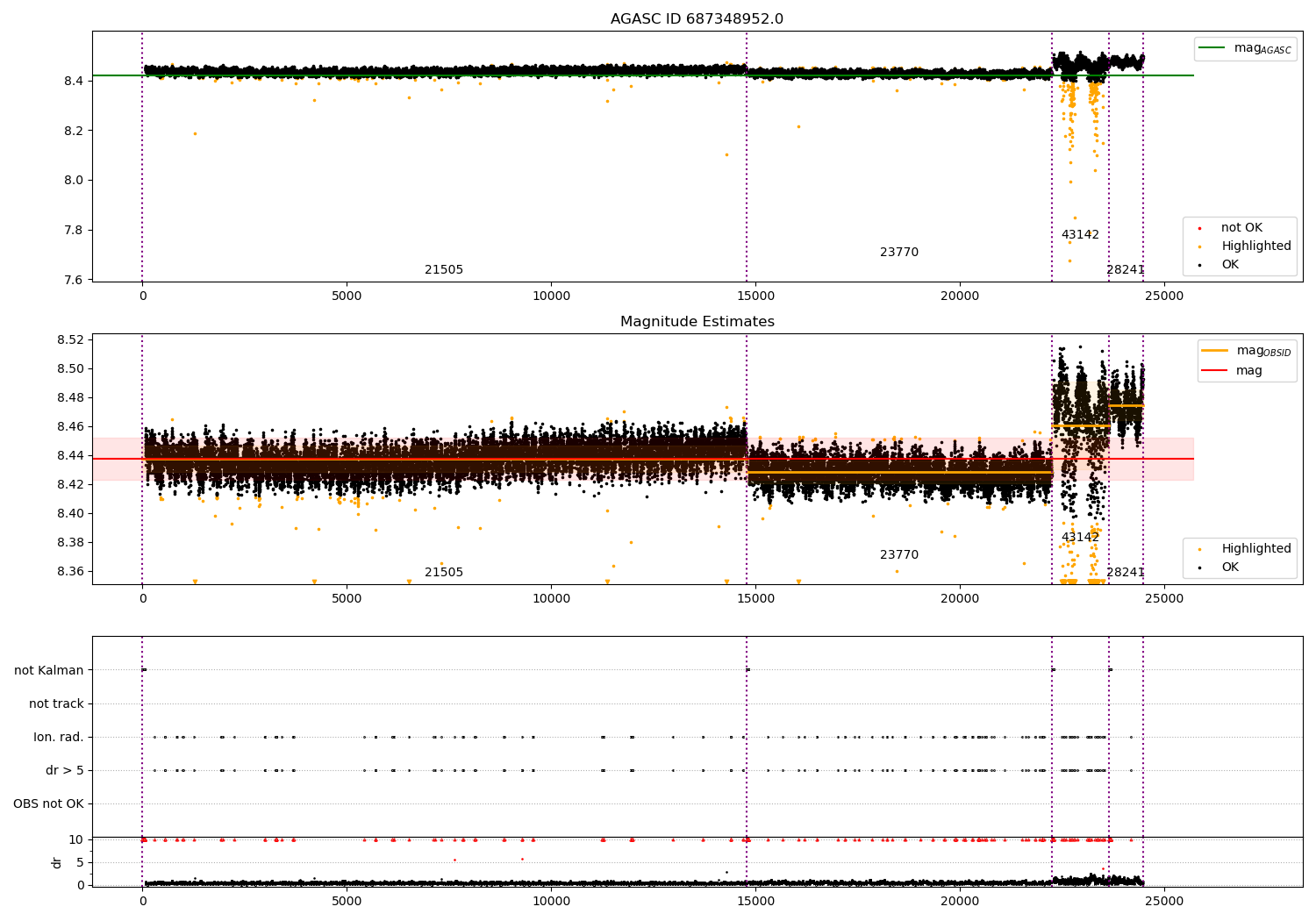Click obsid label 21505 in Magnitude Estimates plot
The width and height of the screenshot is (1316, 921).
[444, 573]
